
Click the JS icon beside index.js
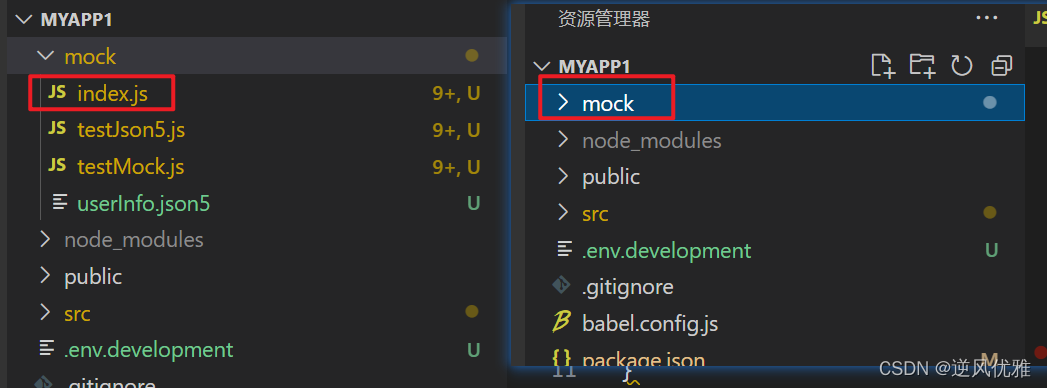pos(57,93)
